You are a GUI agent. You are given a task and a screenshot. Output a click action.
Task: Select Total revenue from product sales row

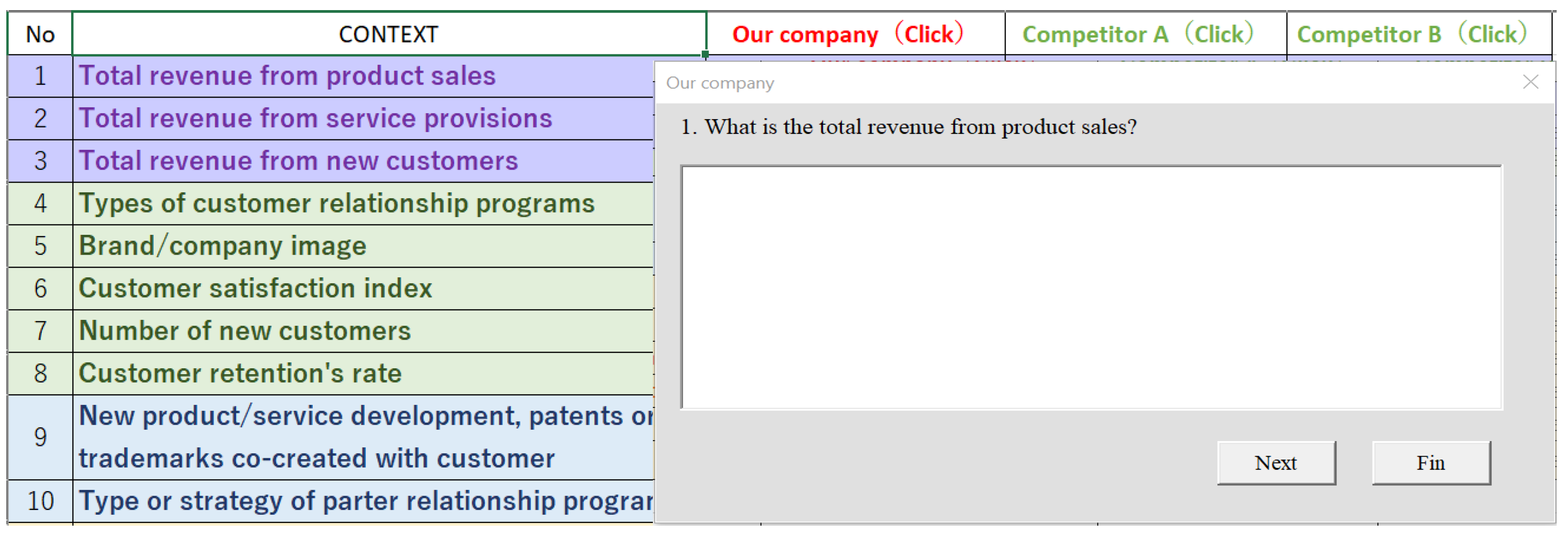pyautogui.click(x=288, y=76)
